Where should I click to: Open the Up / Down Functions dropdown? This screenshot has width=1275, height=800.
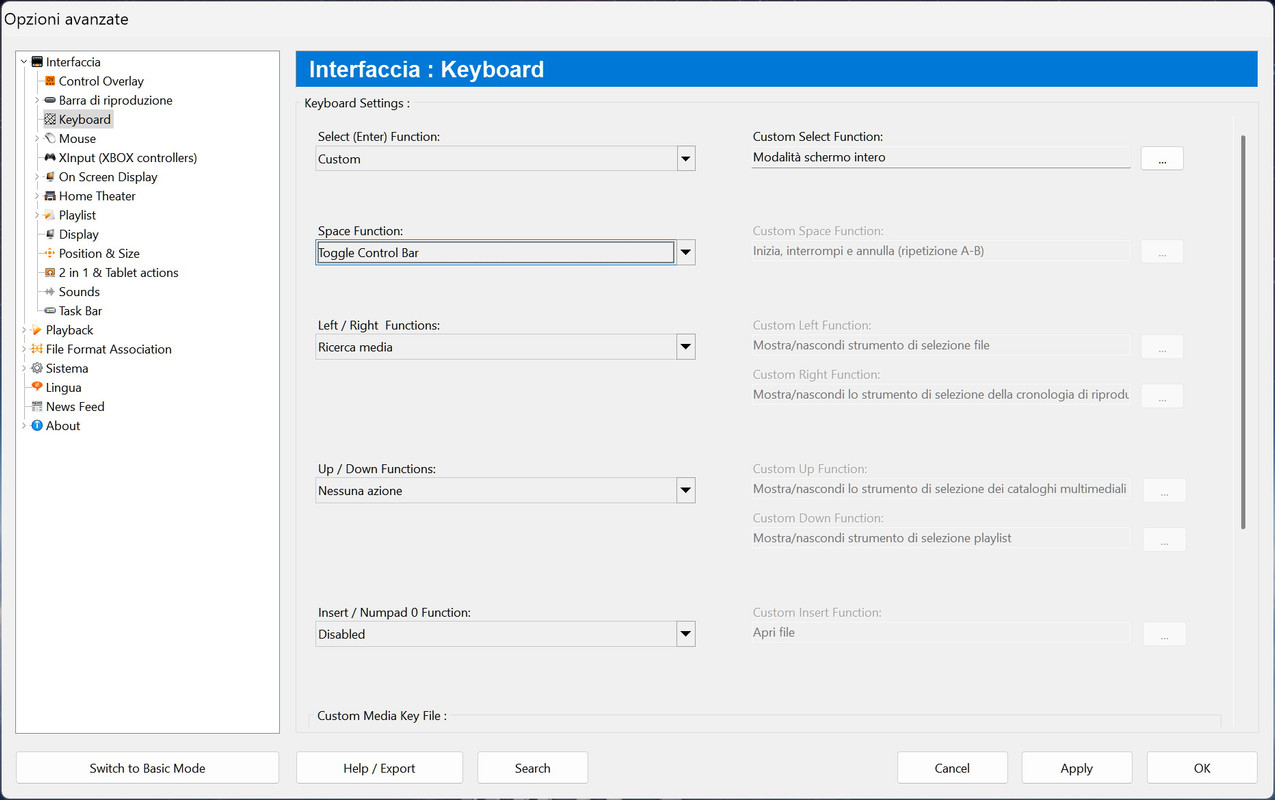(x=685, y=491)
